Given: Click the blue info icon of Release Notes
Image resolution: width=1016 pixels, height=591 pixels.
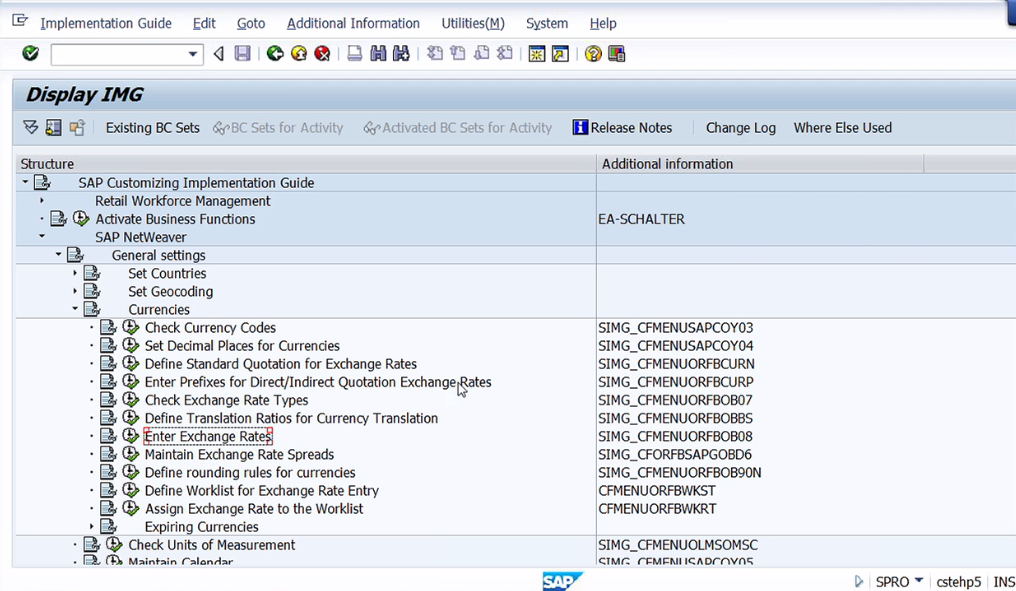Looking at the screenshot, I should pos(580,128).
